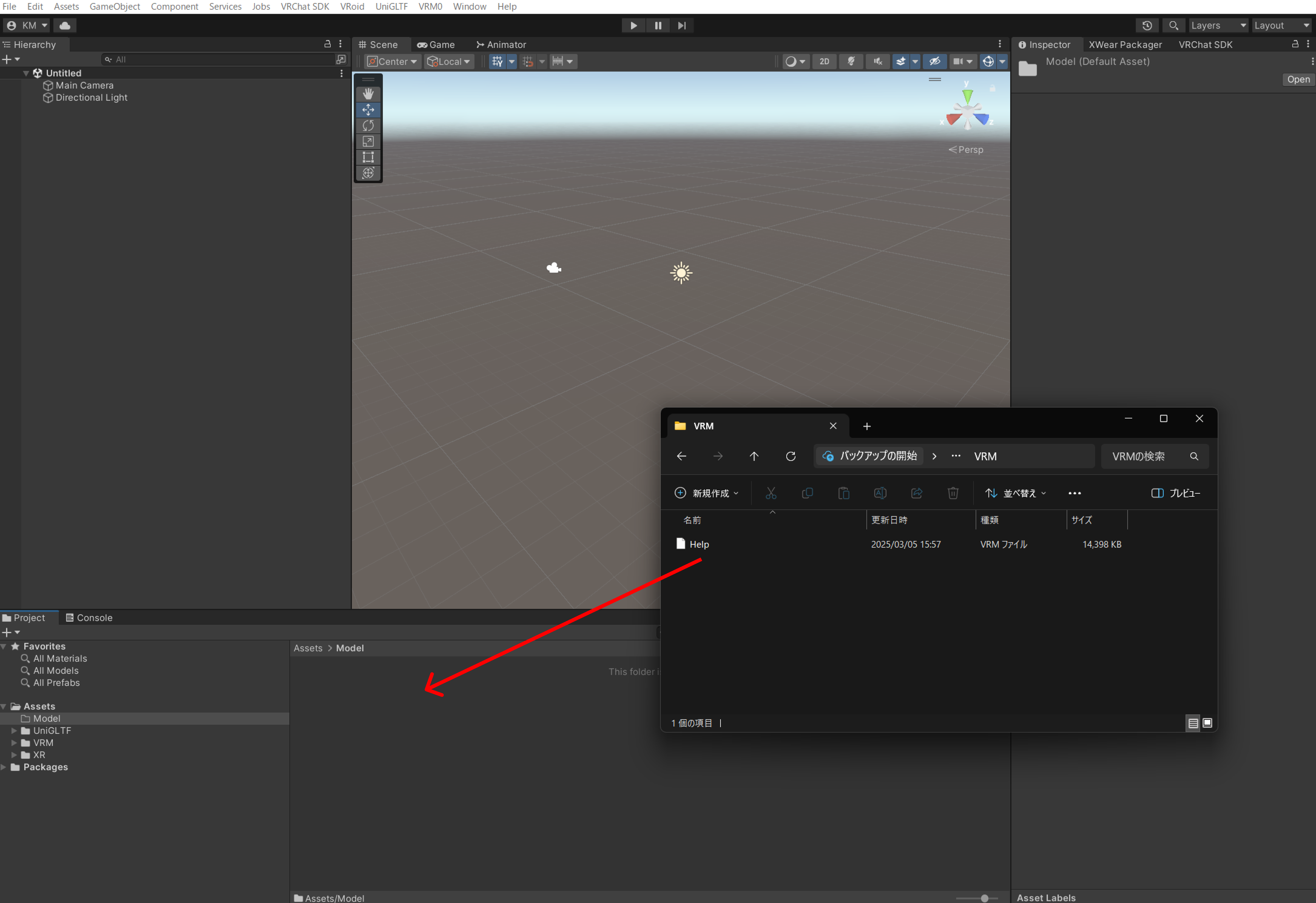Expand the XR folder in Project

(14, 755)
